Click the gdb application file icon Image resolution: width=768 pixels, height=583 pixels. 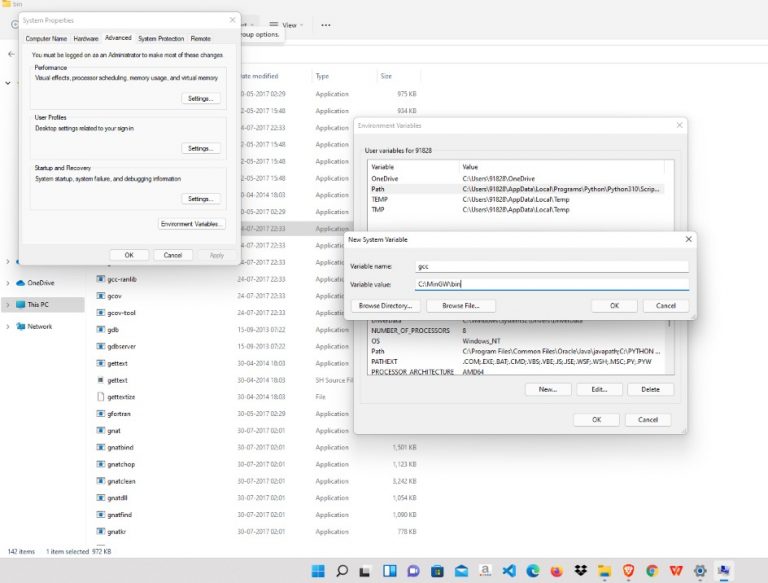[101, 329]
